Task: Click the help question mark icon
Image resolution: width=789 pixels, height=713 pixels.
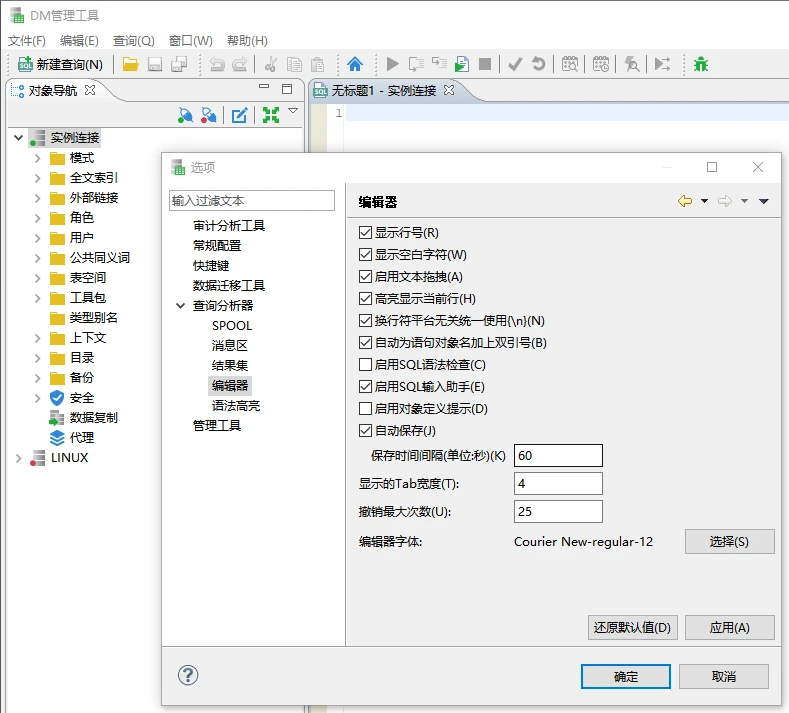Action: [188, 675]
